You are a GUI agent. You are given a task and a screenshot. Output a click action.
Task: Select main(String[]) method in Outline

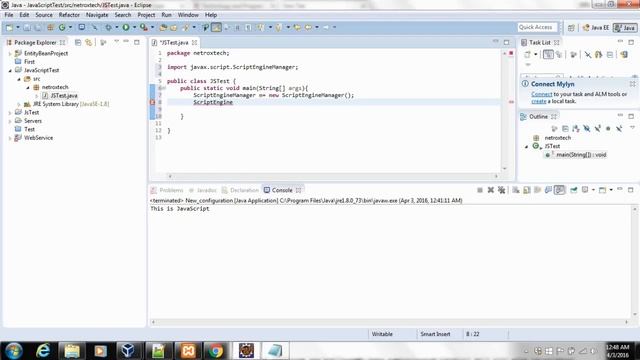click(x=576, y=155)
